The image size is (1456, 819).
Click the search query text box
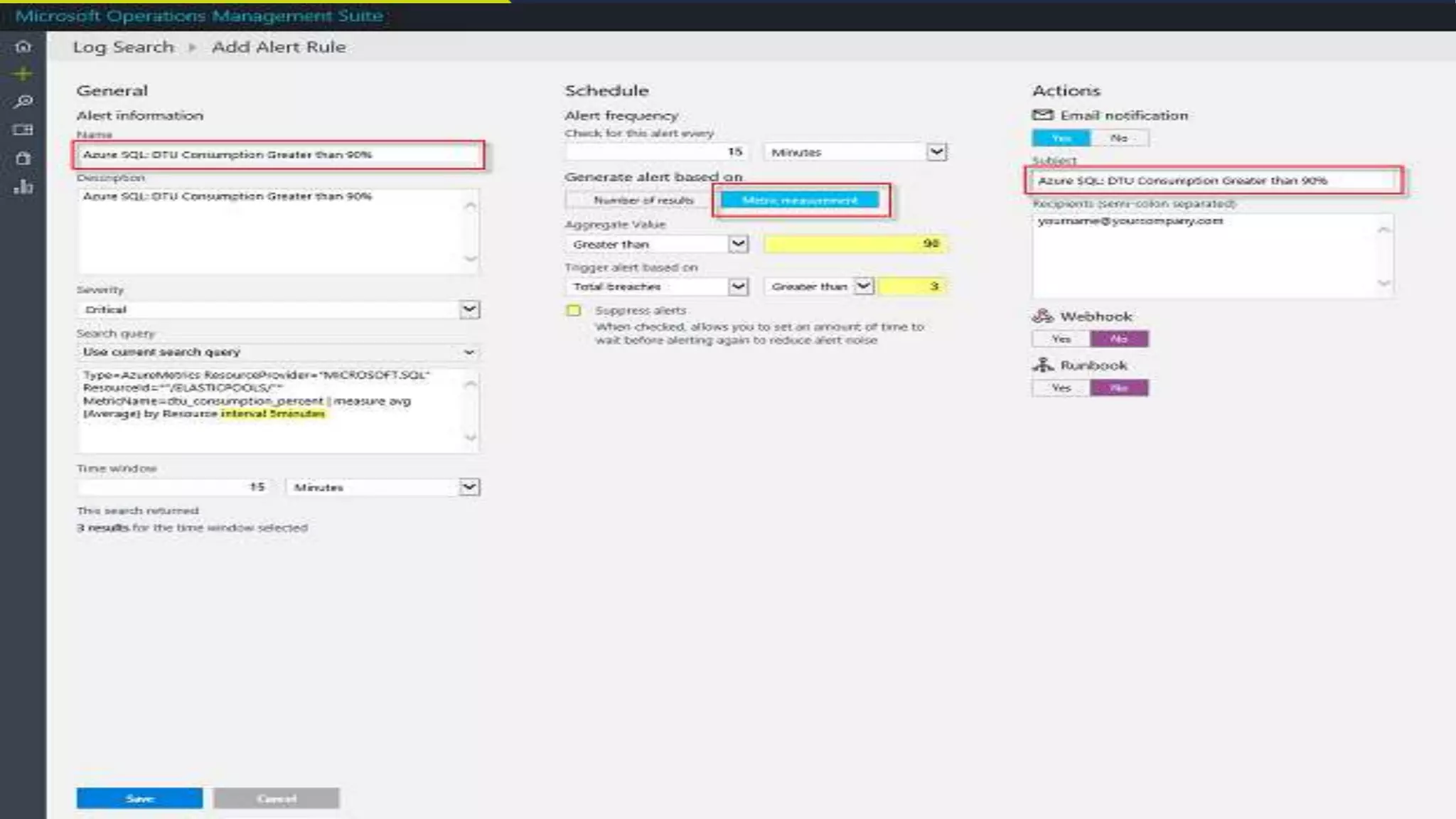click(278, 410)
